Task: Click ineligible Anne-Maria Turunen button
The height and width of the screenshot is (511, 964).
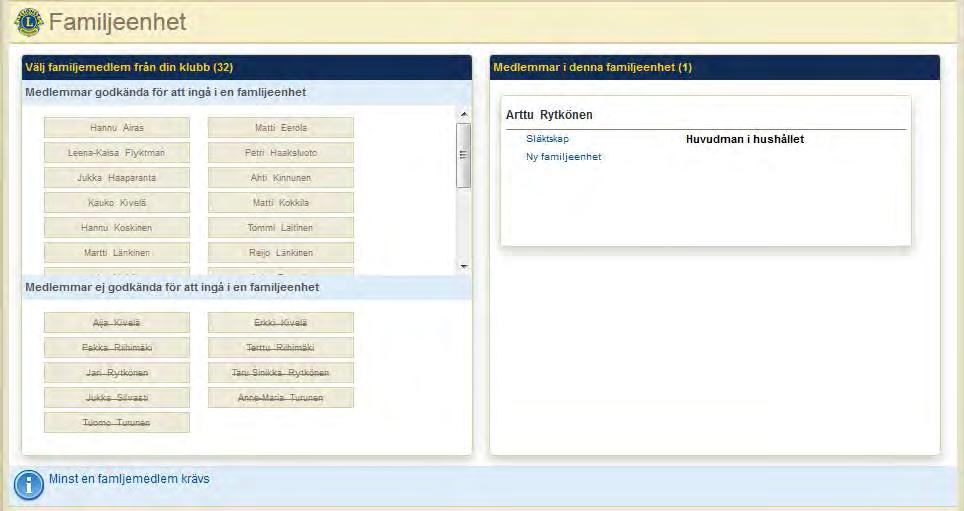Action: (281, 398)
